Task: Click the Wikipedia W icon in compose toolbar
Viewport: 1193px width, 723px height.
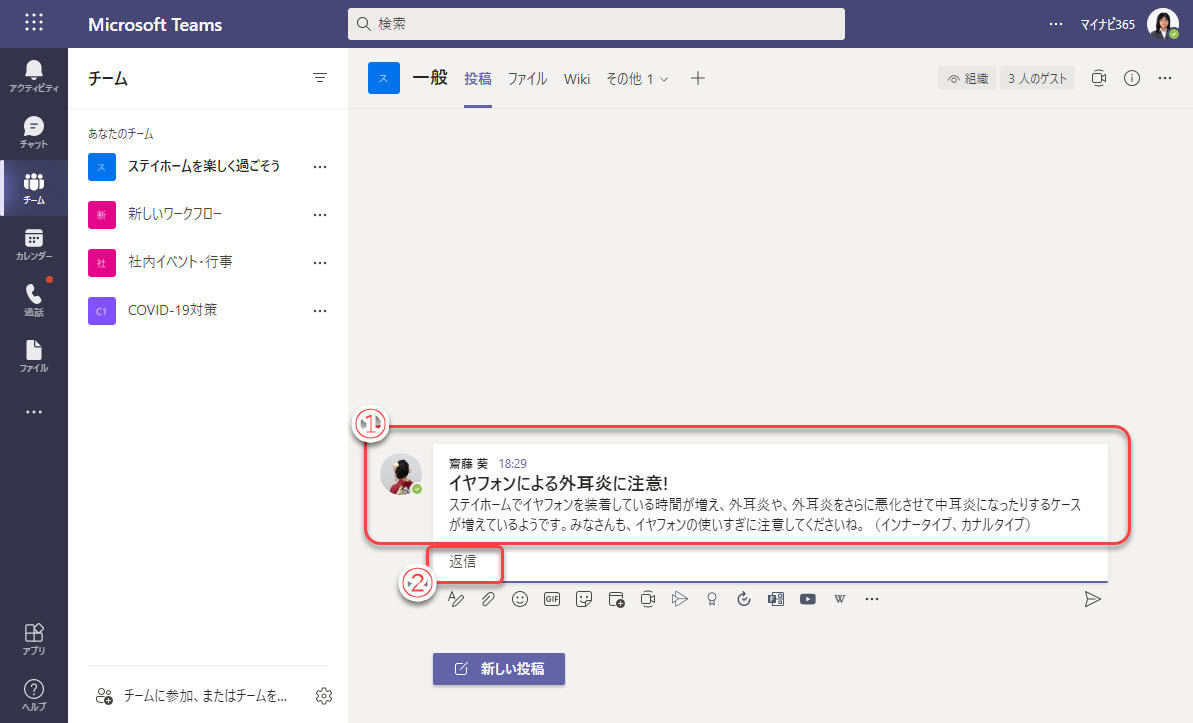Action: point(839,599)
